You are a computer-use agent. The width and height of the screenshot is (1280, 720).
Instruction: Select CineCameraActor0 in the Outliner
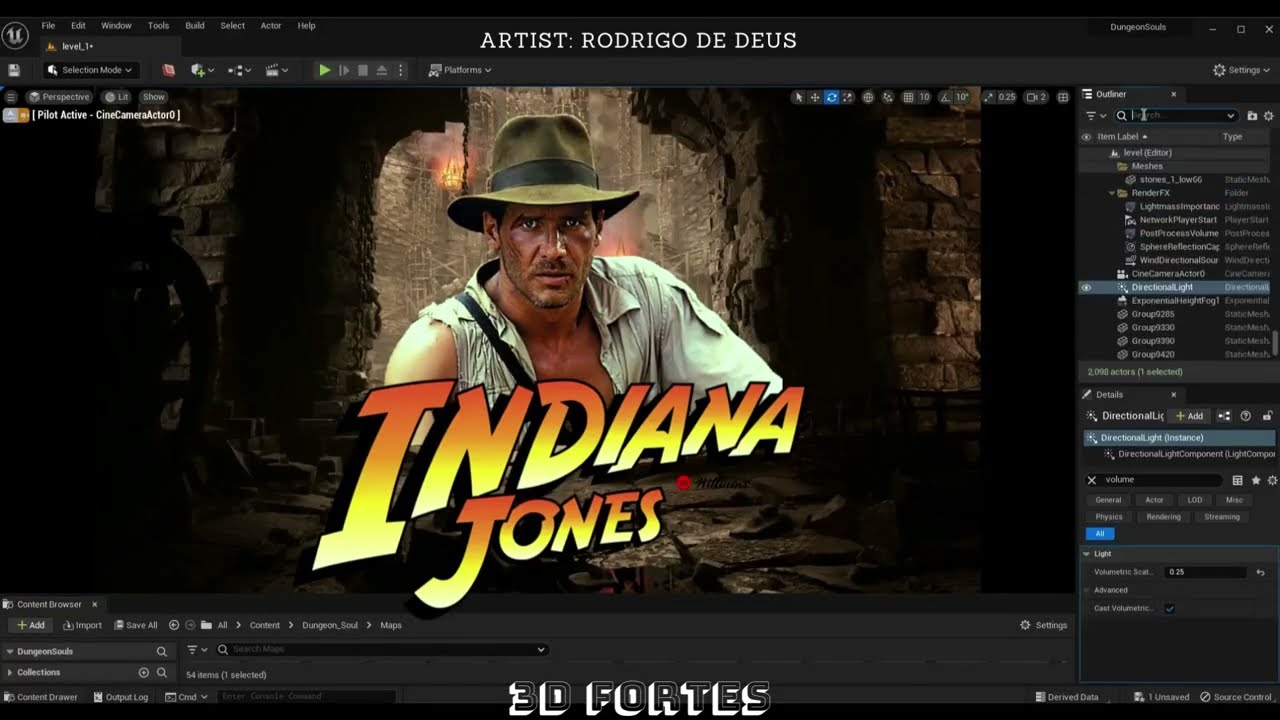pyautogui.click(x=1167, y=274)
